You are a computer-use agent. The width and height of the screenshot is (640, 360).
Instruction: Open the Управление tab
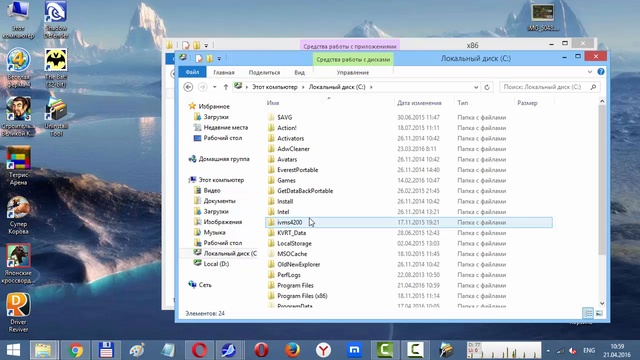[353, 72]
